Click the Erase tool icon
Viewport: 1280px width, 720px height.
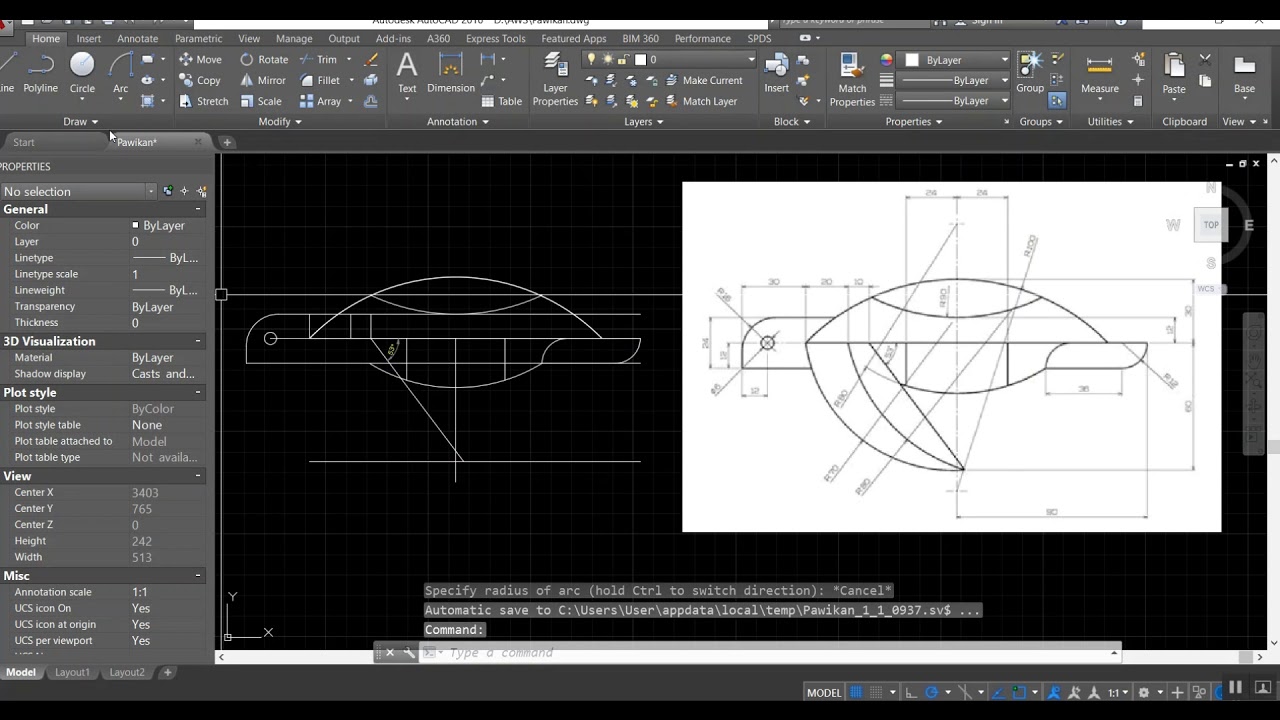pyautogui.click(x=371, y=59)
